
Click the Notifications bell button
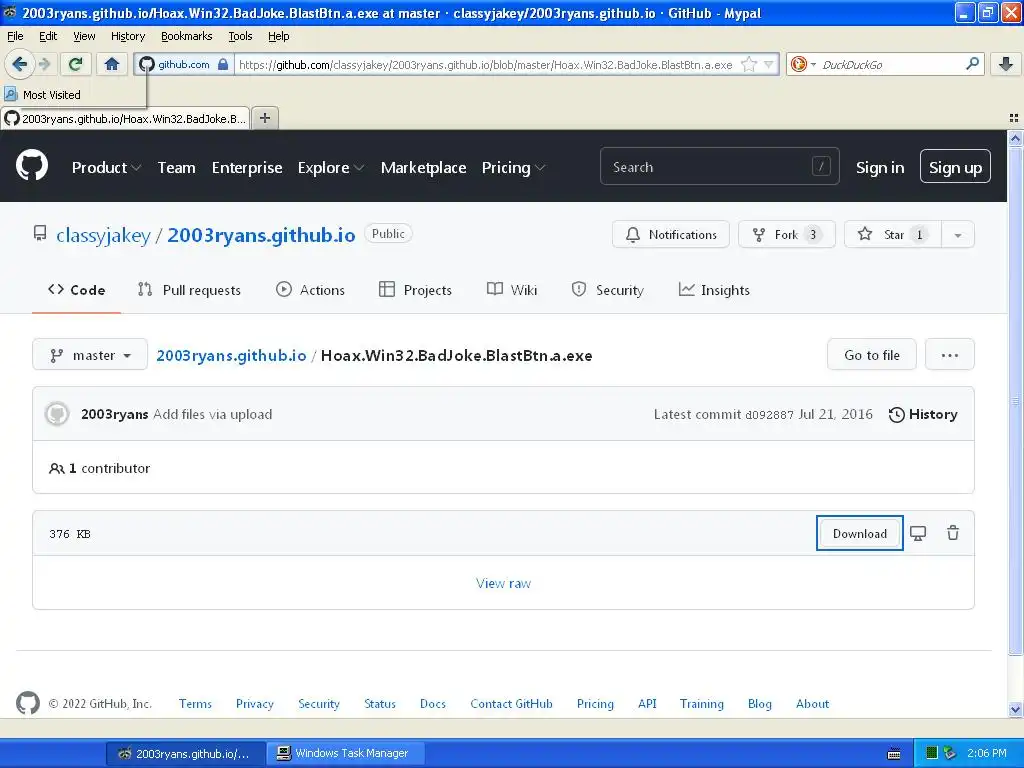(671, 234)
